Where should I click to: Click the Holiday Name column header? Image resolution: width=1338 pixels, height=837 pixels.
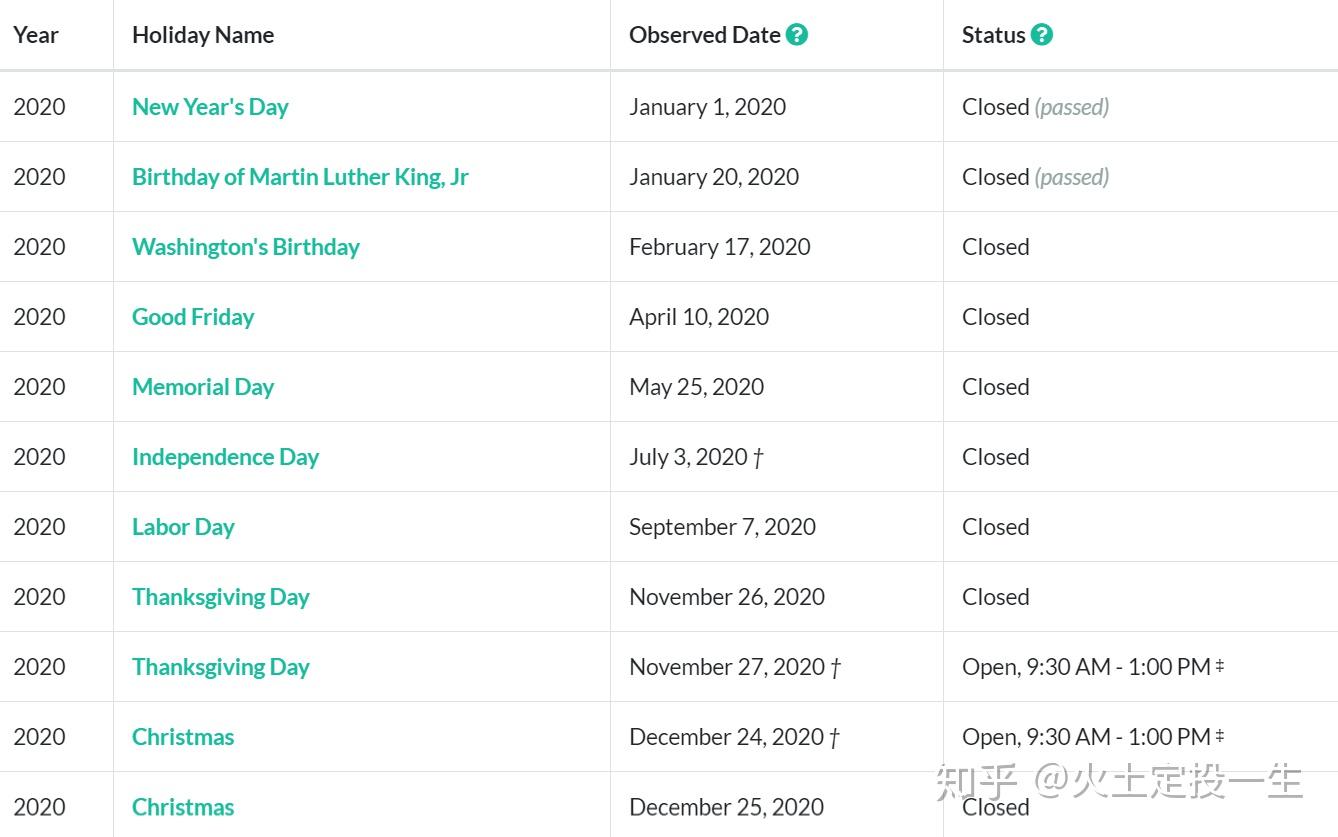click(x=203, y=35)
